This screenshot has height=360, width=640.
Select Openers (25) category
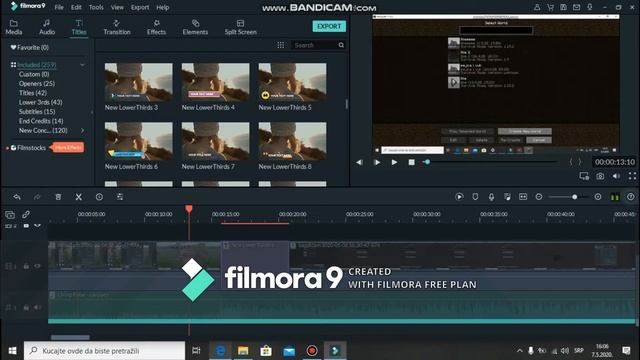[37, 83]
